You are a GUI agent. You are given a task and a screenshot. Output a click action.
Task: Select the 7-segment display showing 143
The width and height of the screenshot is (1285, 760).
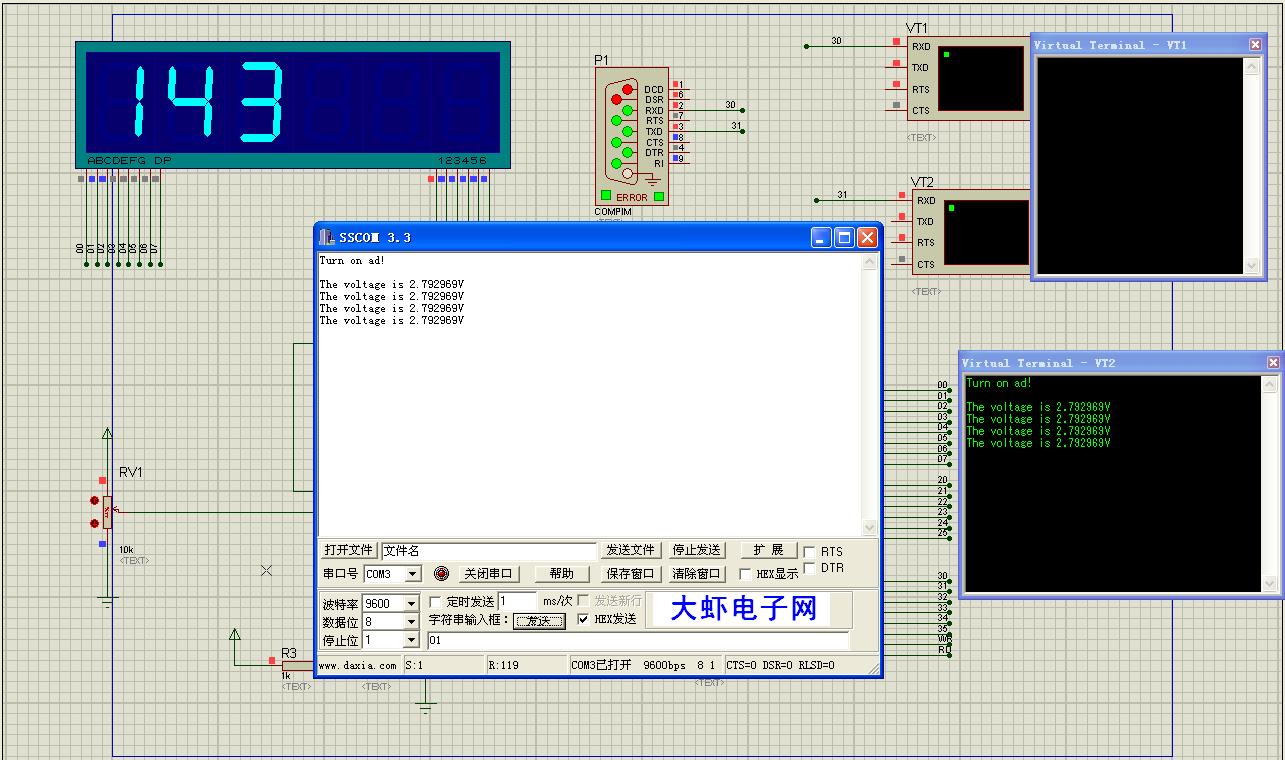293,103
